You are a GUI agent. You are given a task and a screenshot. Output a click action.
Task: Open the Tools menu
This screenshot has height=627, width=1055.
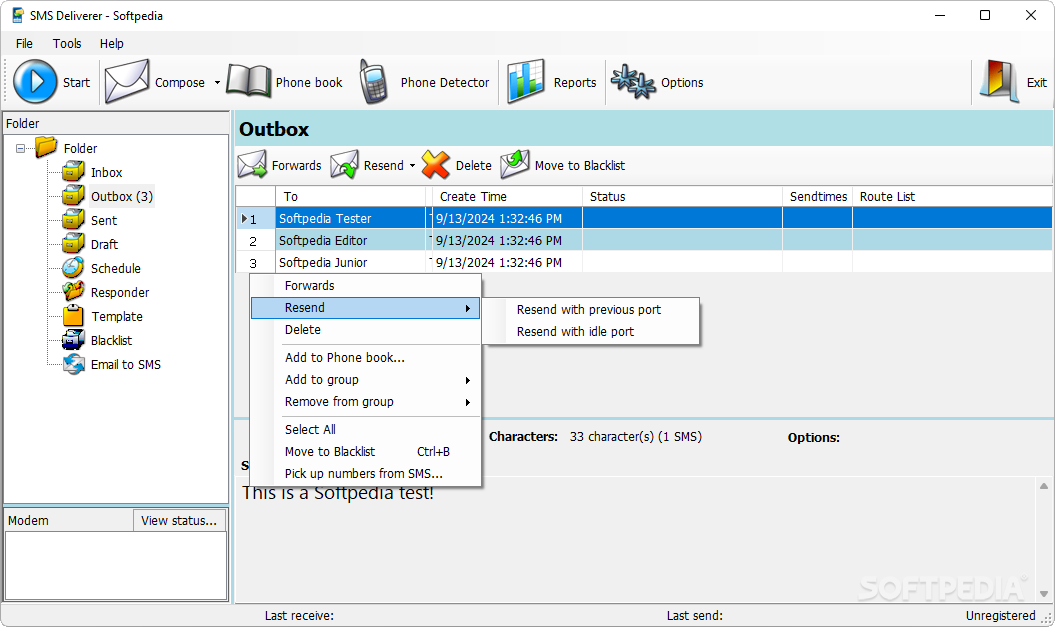67,44
